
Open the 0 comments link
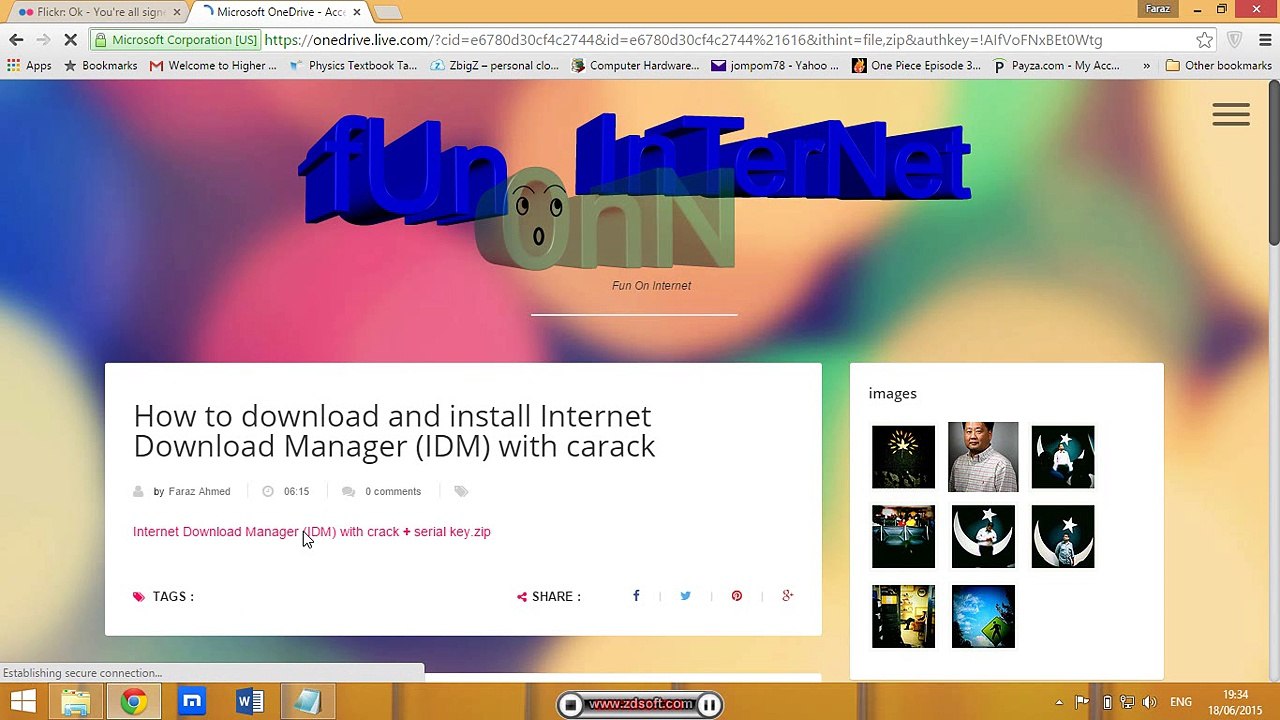point(393,491)
